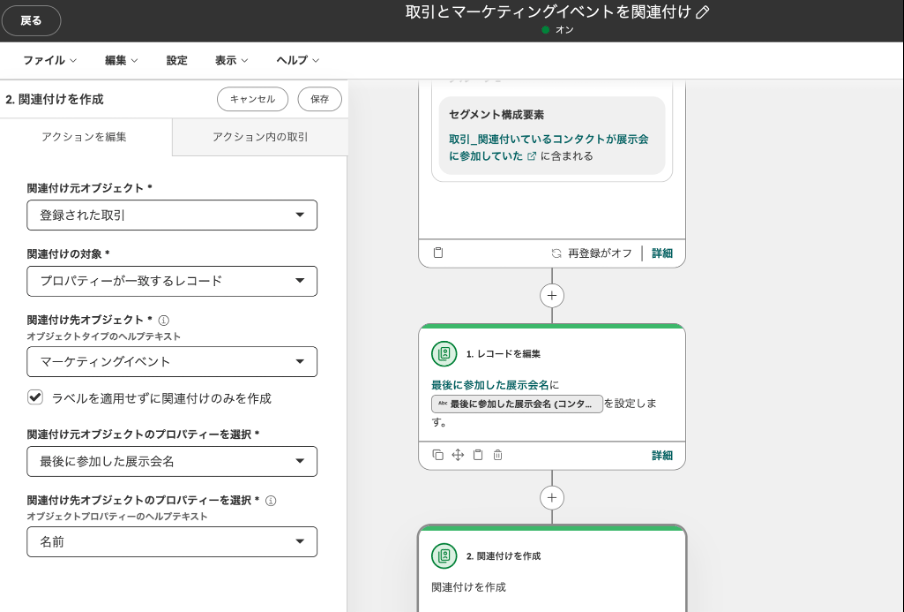Click info icon beside 関連付け先オブジェクトのプロパティーを選択
Viewport: 904px width, 612px height.
[270, 500]
